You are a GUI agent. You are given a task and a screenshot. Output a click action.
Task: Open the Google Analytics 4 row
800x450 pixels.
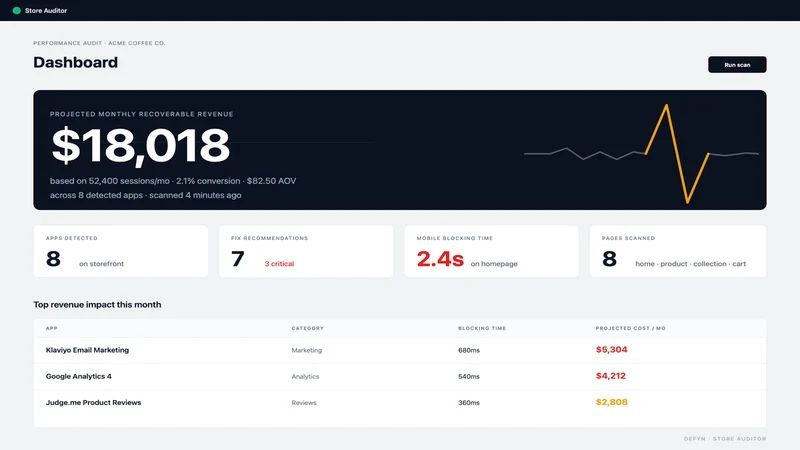(x=400, y=377)
